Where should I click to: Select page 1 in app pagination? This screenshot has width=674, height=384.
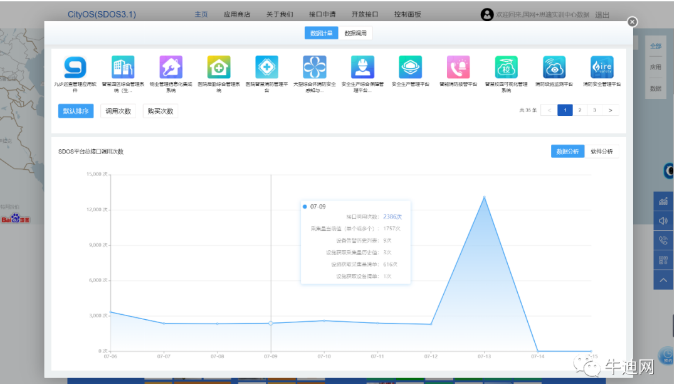pyautogui.click(x=565, y=111)
